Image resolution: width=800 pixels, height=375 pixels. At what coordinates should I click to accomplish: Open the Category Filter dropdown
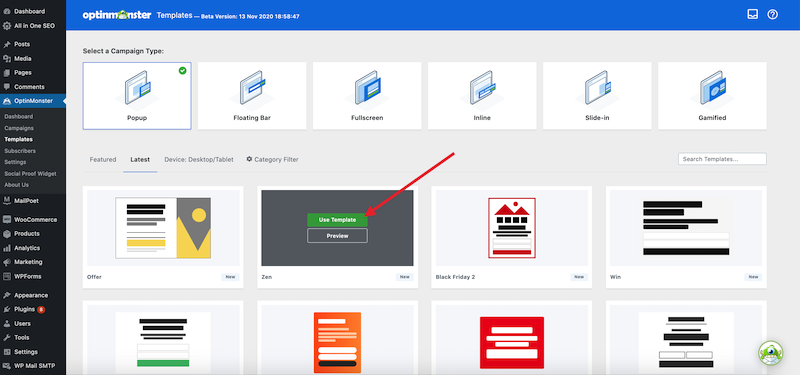coord(272,160)
